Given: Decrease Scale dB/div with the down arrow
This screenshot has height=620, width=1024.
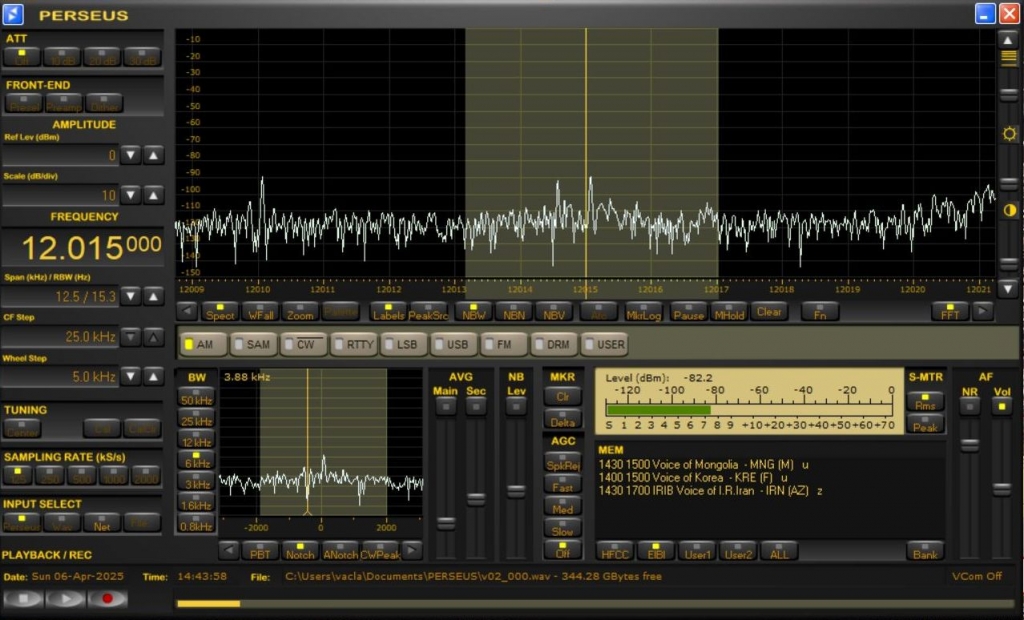Looking at the screenshot, I should [131, 195].
